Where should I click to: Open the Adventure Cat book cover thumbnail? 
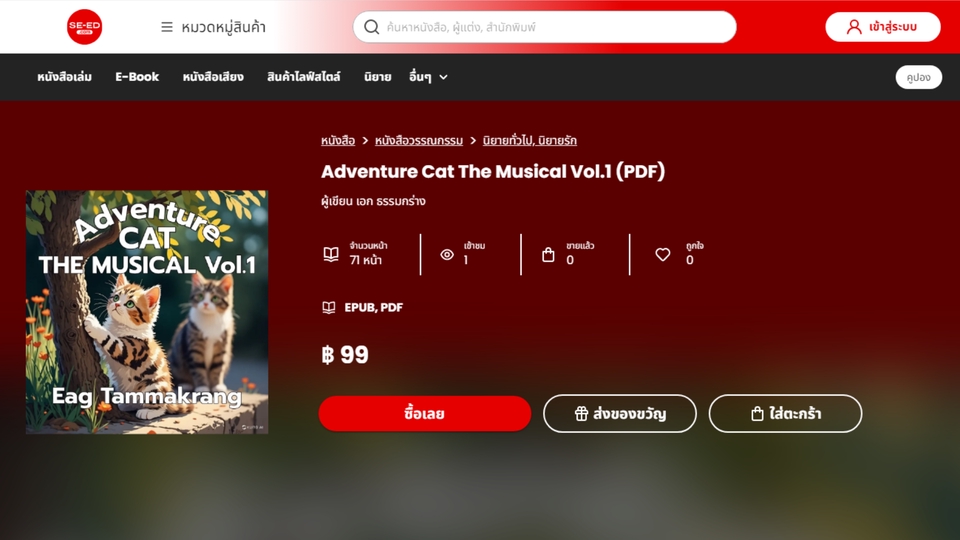point(147,312)
